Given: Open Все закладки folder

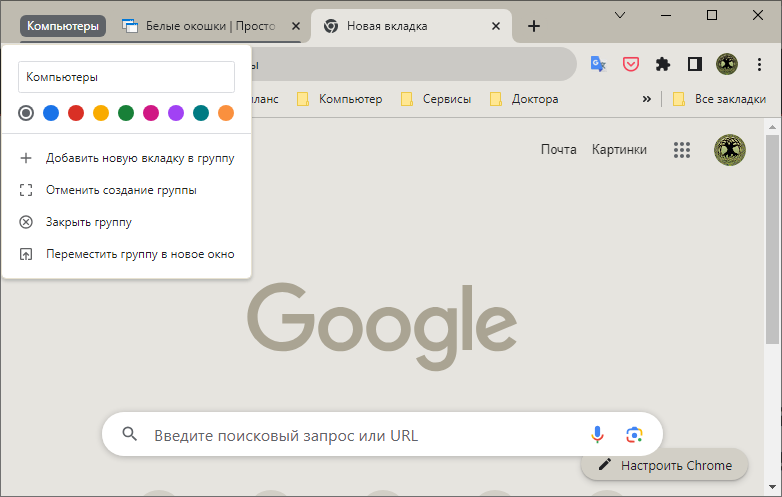Looking at the screenshot, I should coord(719,99).
